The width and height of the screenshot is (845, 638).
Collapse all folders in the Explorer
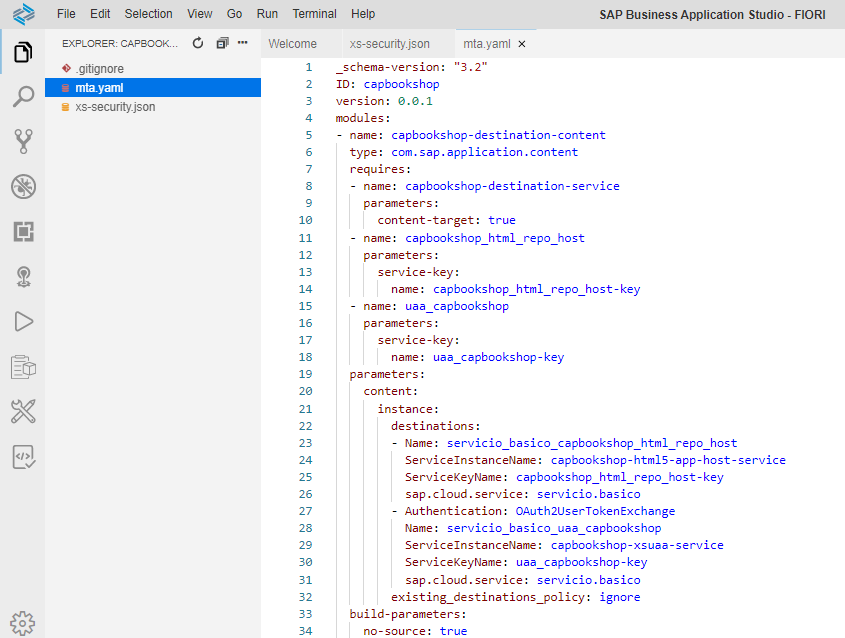[222, 44]
